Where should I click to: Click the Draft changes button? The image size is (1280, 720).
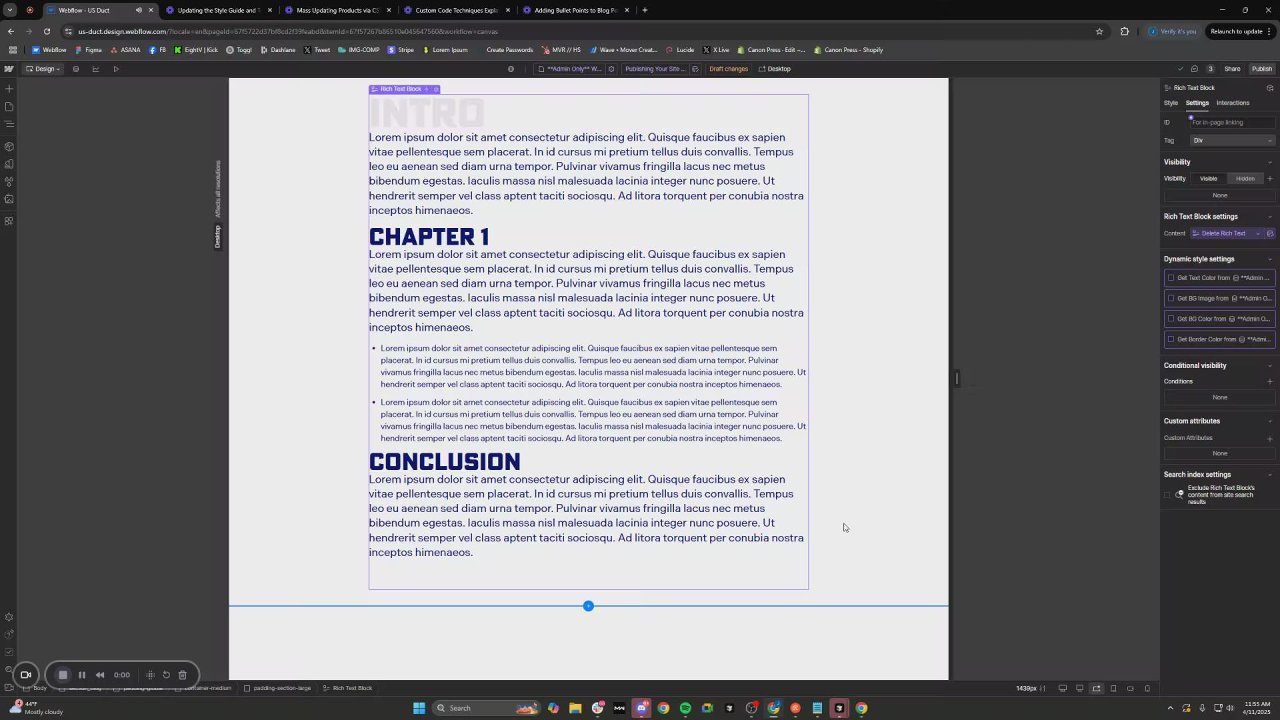[728, 69]
